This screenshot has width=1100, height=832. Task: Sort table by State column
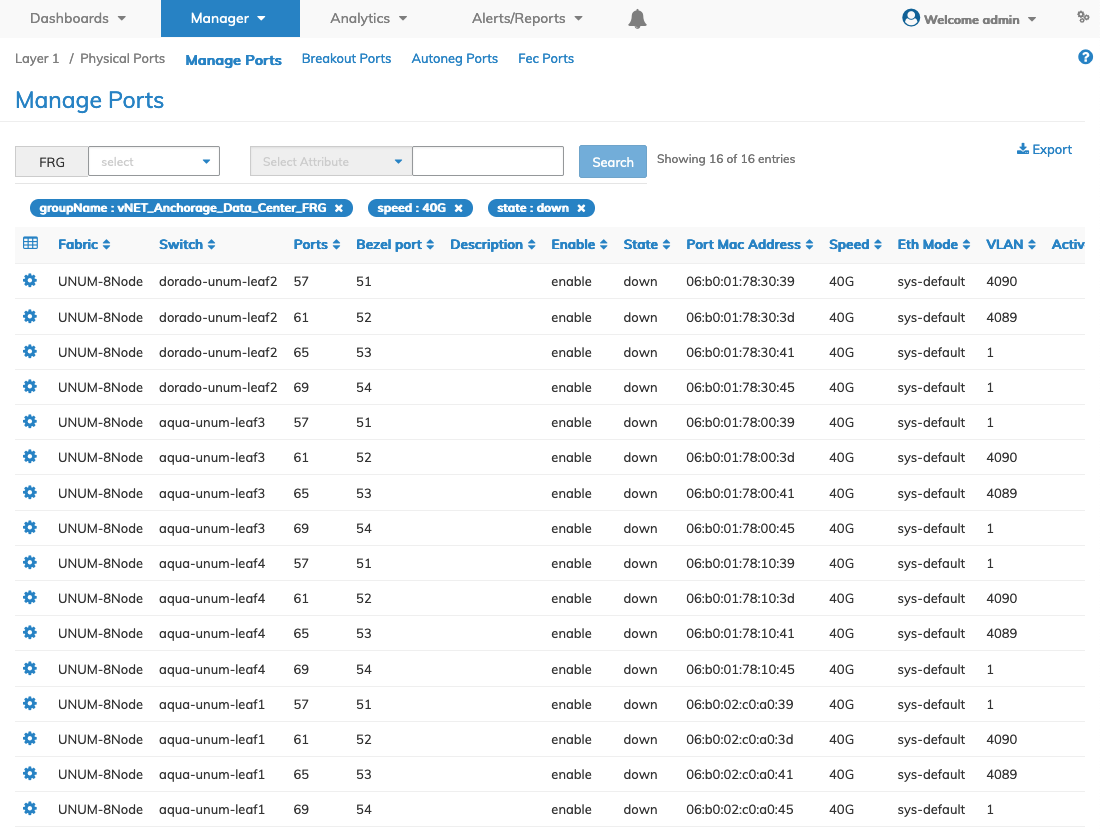coord(647,244)
